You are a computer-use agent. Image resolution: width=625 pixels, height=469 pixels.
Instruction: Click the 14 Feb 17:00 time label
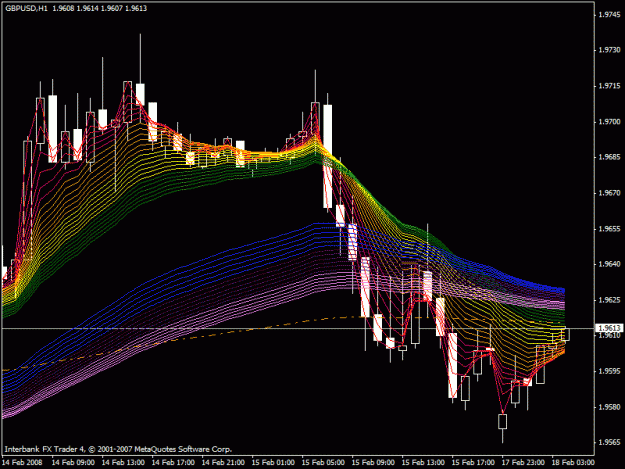pyautogui.click(x=173, y=463)
